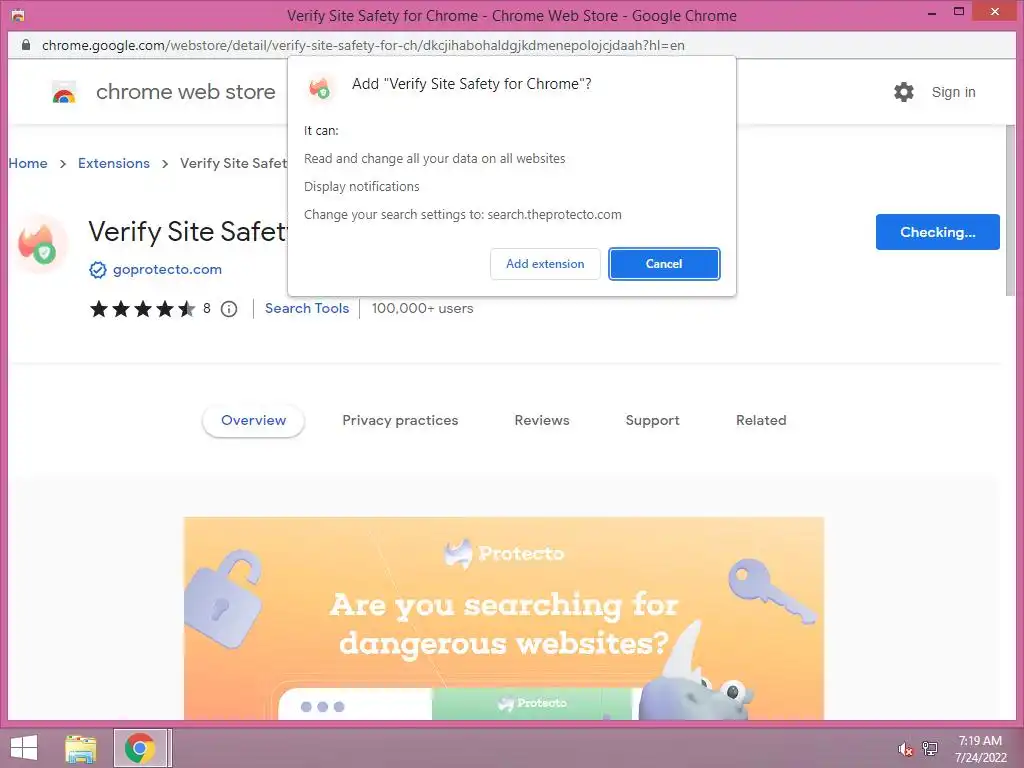The width and height of the screenshot is (1024, 768).
Task: Click the '100,000+ users' text
Action: point(423,308)
